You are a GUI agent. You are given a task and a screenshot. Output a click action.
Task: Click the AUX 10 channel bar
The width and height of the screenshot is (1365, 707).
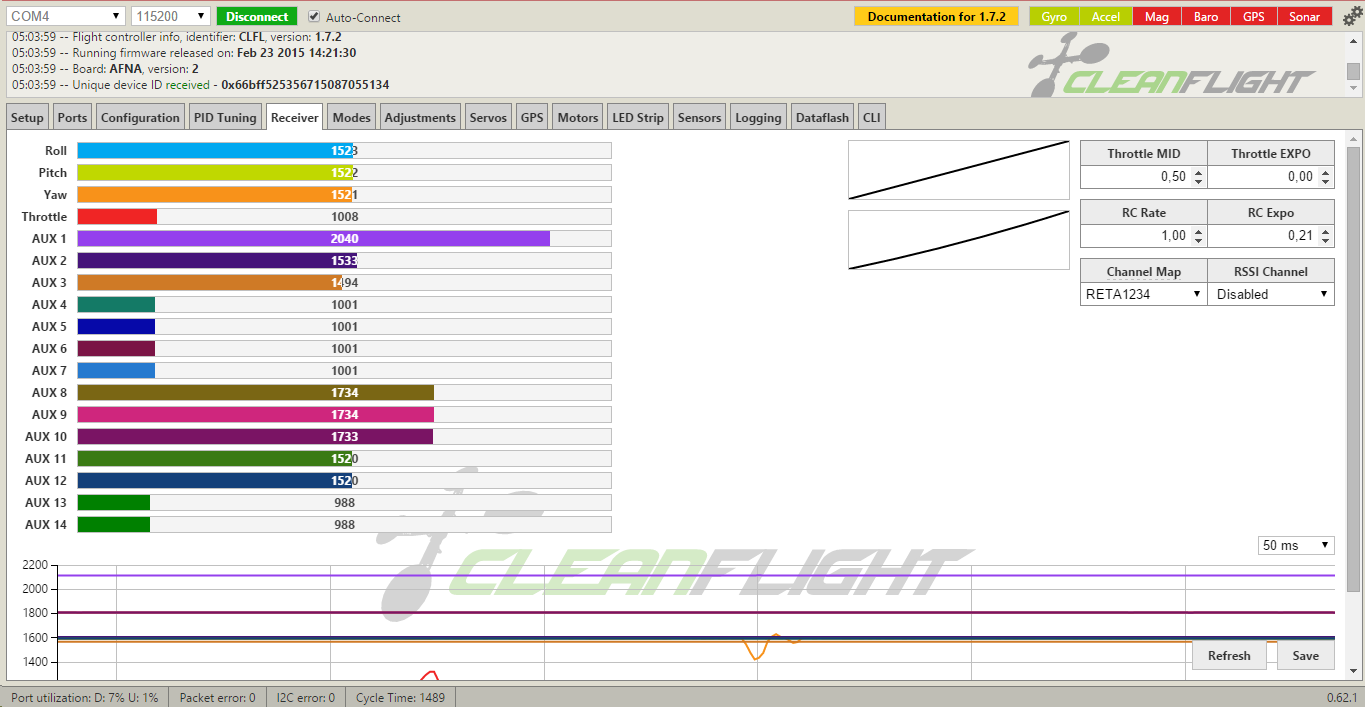(x=344, y=437)
